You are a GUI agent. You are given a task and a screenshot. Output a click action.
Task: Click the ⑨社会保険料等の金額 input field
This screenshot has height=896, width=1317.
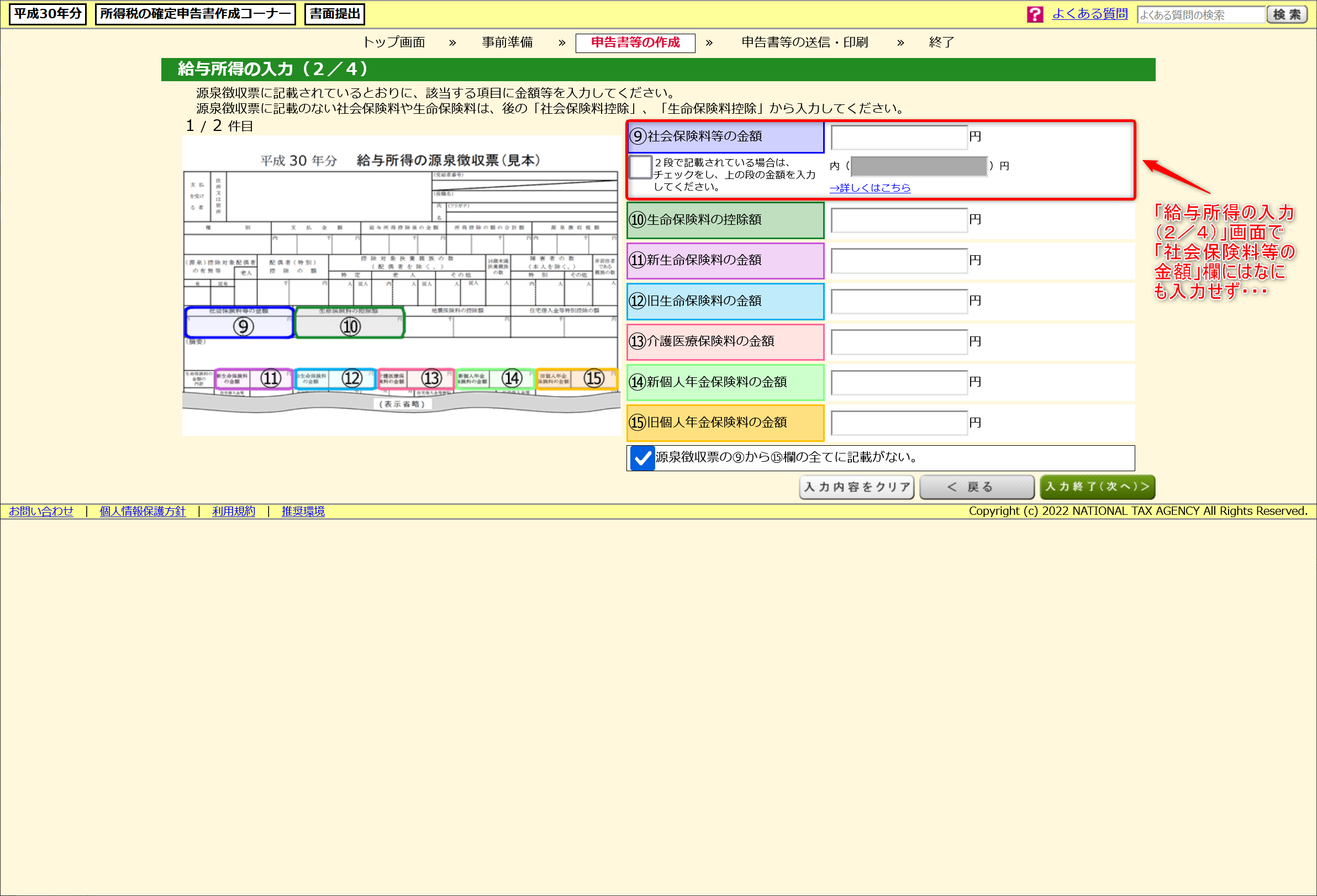(x=899, y=137)
